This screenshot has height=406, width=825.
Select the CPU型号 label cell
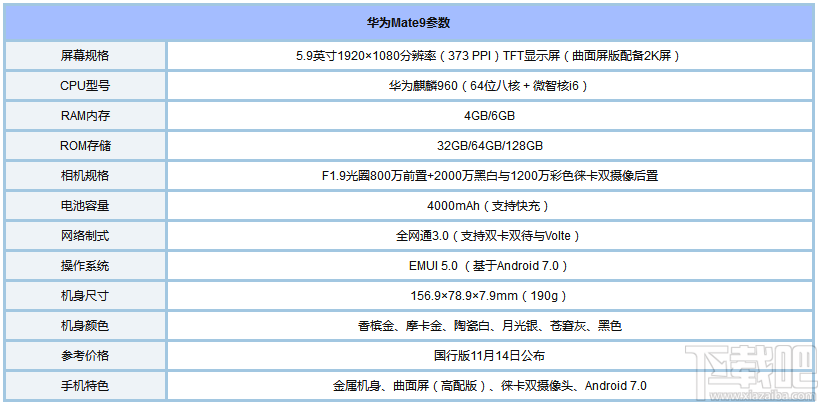point(85,86)
